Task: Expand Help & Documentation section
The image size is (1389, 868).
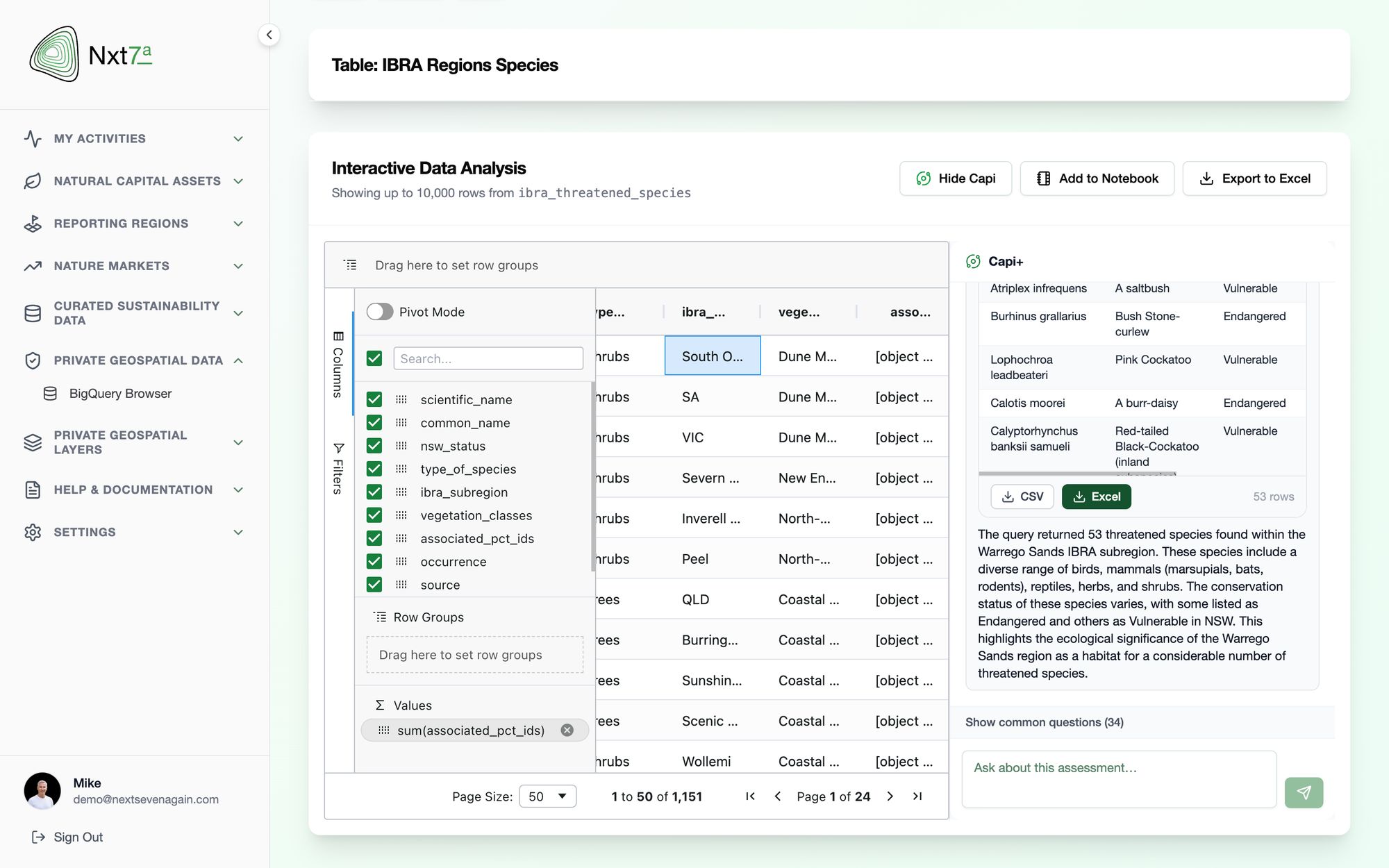Action: point(134,490)
